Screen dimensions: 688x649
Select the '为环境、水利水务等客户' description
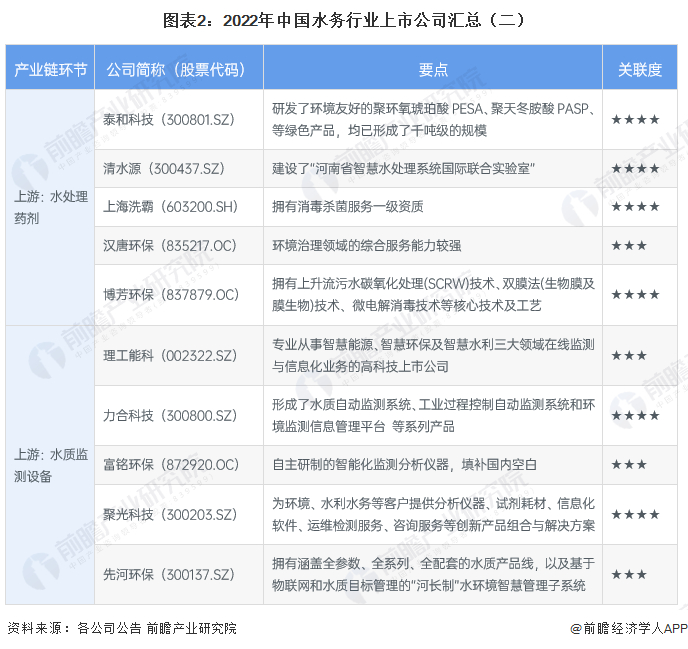click(x=433, y=514)
